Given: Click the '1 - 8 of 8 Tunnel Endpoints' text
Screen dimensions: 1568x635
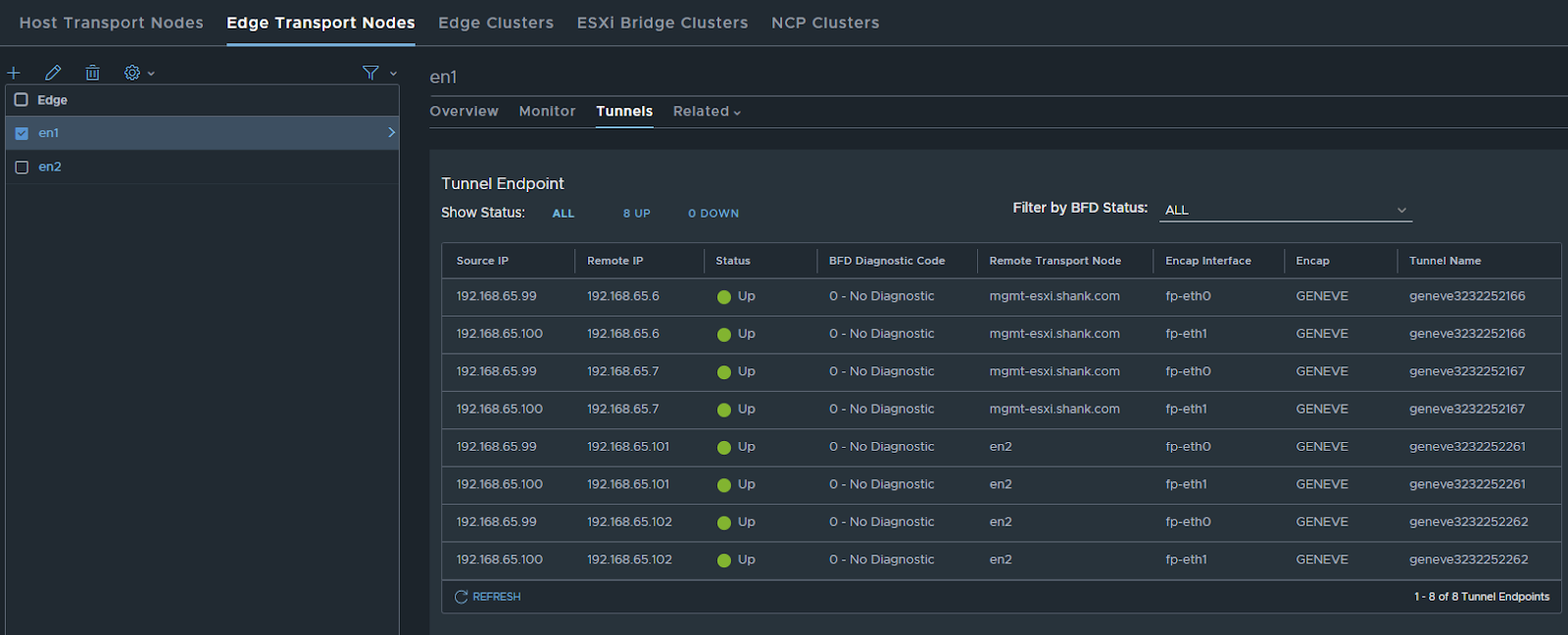Looking at the screenshot, I should tap(1482, 597).
